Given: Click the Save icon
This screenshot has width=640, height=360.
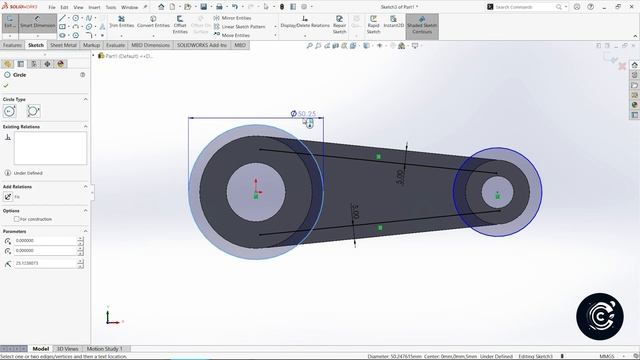Looking at the screenshot, I should click(203, 7).
